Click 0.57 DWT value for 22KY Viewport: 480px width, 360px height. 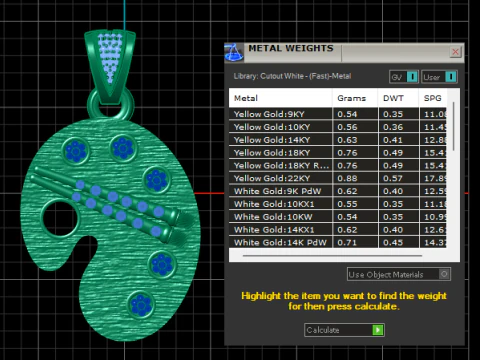point(393,178)
